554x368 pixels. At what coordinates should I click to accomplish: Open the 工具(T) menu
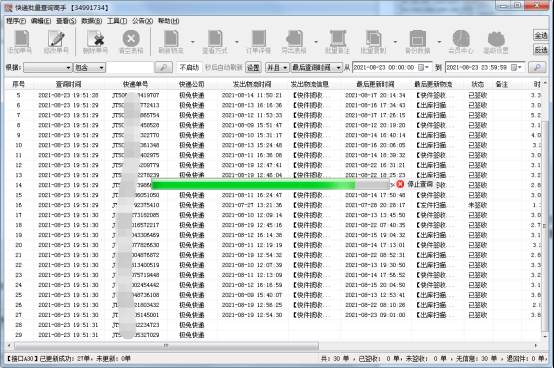pyautogui.click(x=117, y=21)
